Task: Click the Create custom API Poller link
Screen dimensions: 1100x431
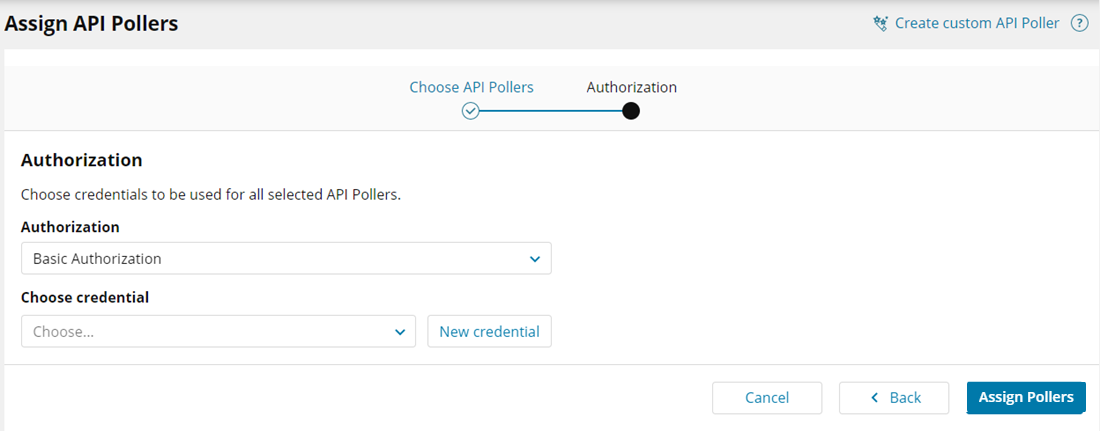Action: (x=976, y=23)
